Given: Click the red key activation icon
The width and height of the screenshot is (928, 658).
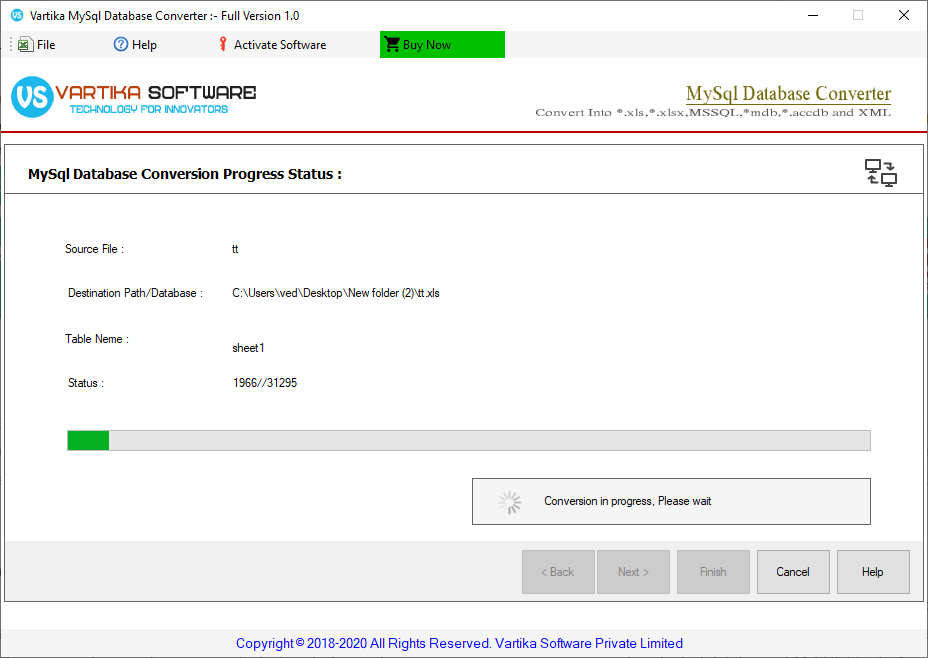Looking at the screenshot, I should click(223, 44).
